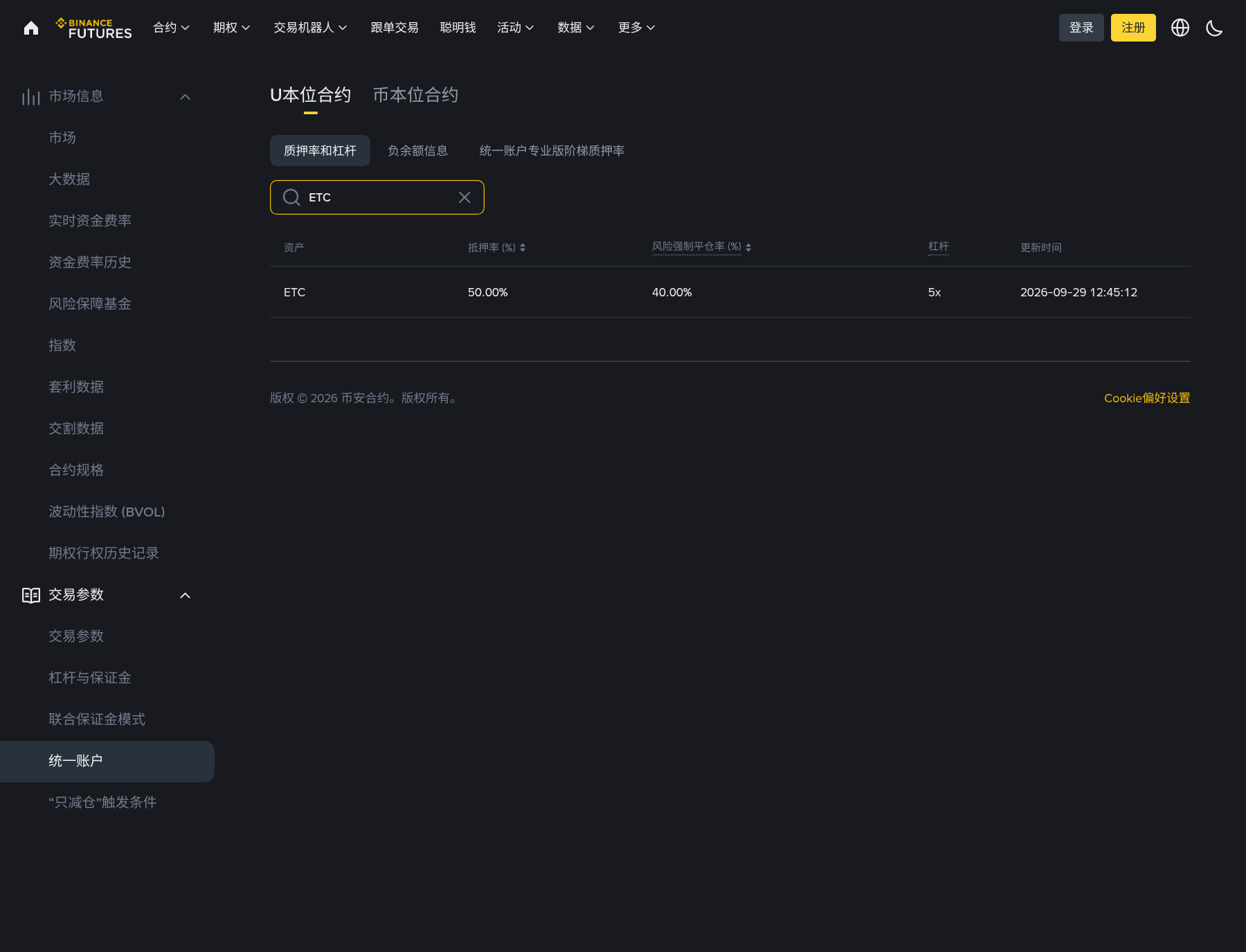The height and width of the screenshot is (952, 1246).
Task: Open 合约规格 in the sidebar
Action: tap(76, 470)
